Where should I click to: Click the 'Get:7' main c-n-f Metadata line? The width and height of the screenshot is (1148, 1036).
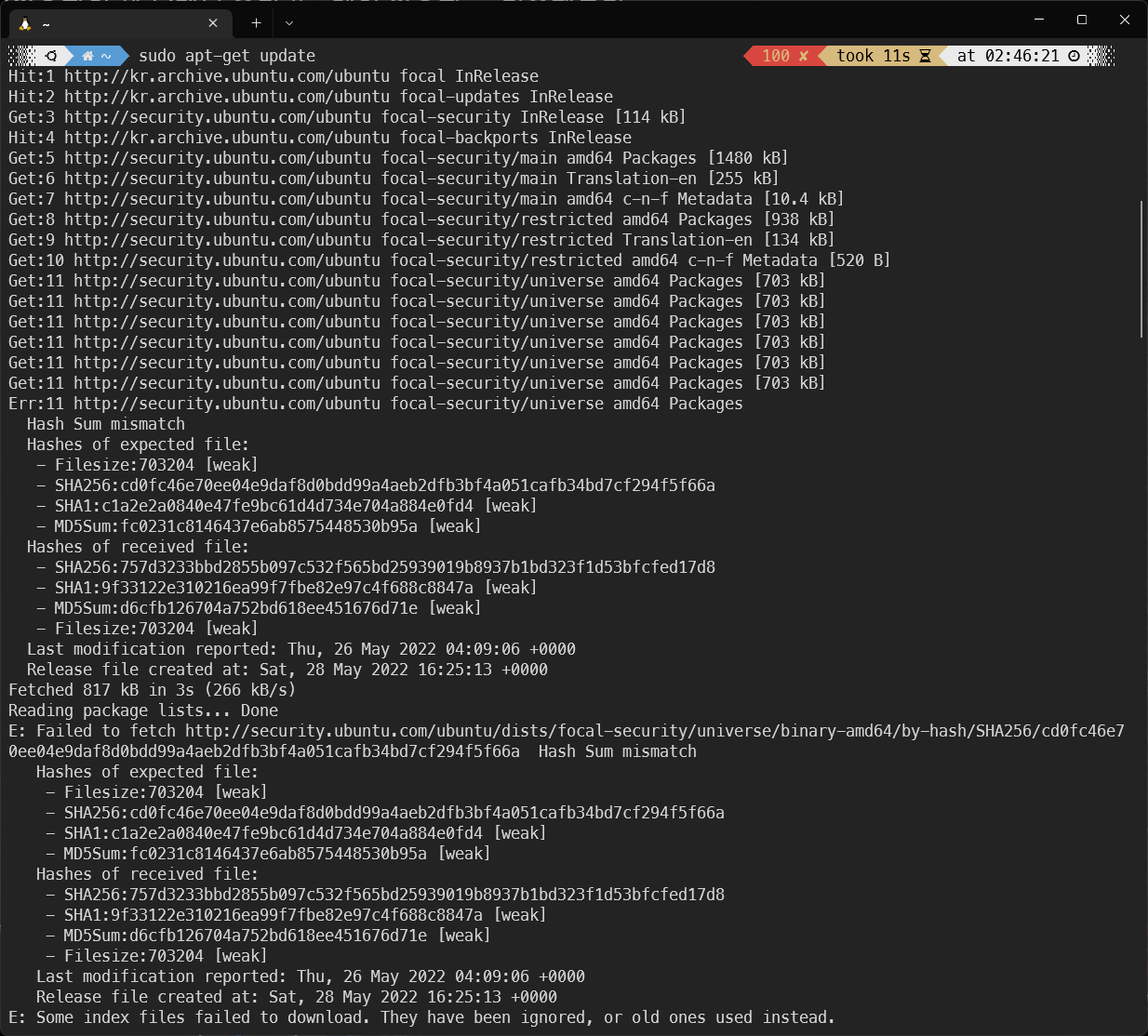click(426, 199)
